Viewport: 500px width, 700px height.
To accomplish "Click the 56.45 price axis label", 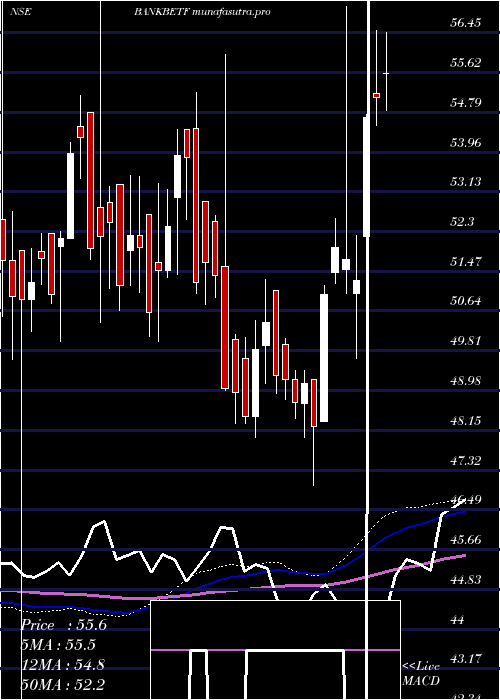I will (466, 22).
